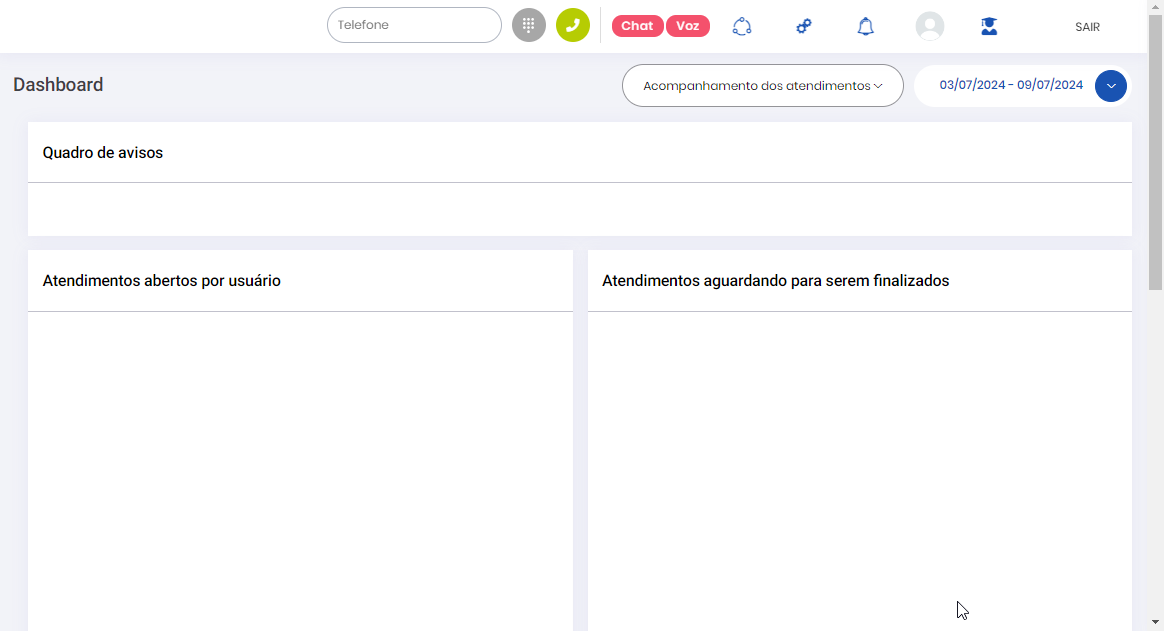Show notifications with the bell icon
This screenshot has width=1164, height=631.
866,26
